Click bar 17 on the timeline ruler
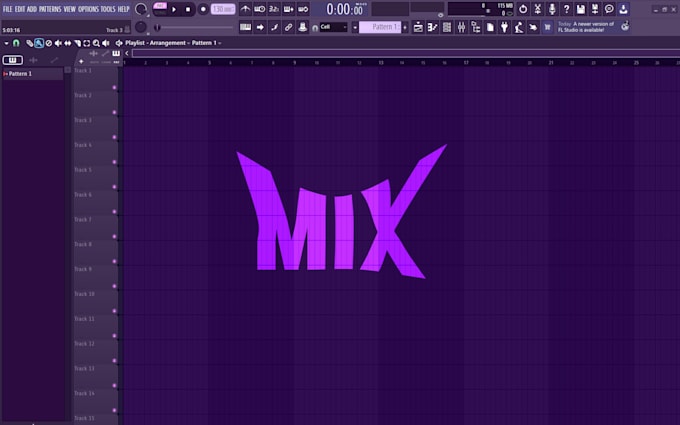This screenshot has width=680, height=425. (x=465, y=63)
